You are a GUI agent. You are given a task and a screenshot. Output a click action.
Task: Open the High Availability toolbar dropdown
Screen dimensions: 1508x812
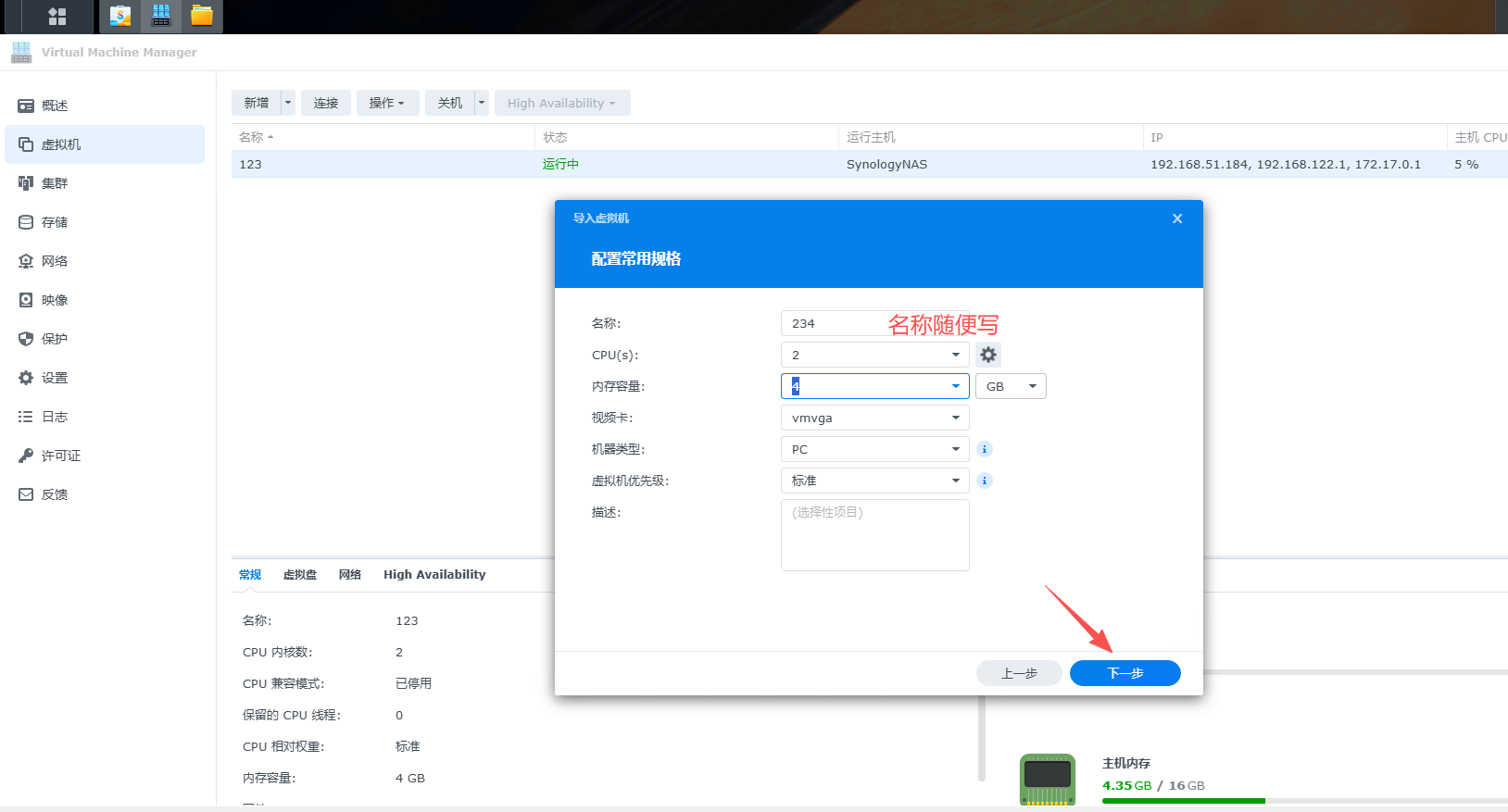tap(562, 103)
